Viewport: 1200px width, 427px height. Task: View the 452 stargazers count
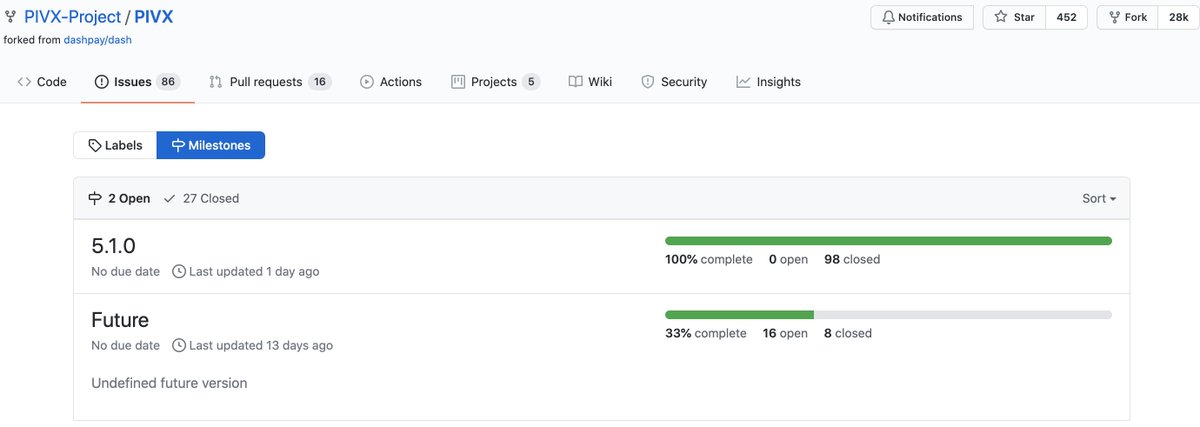click(x=1067, y=17)
